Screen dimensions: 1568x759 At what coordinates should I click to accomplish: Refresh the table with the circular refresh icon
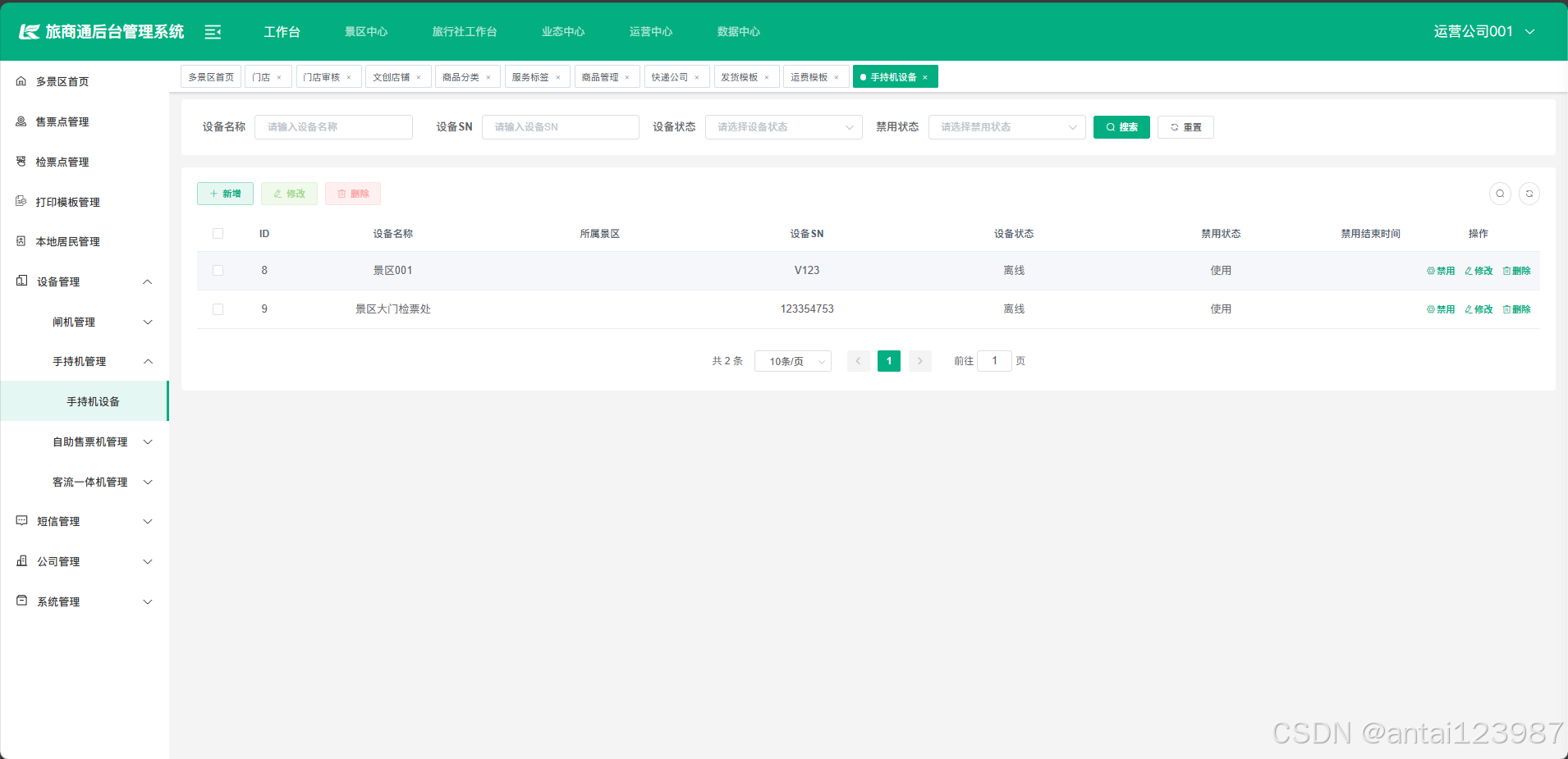pos(1529,194)
